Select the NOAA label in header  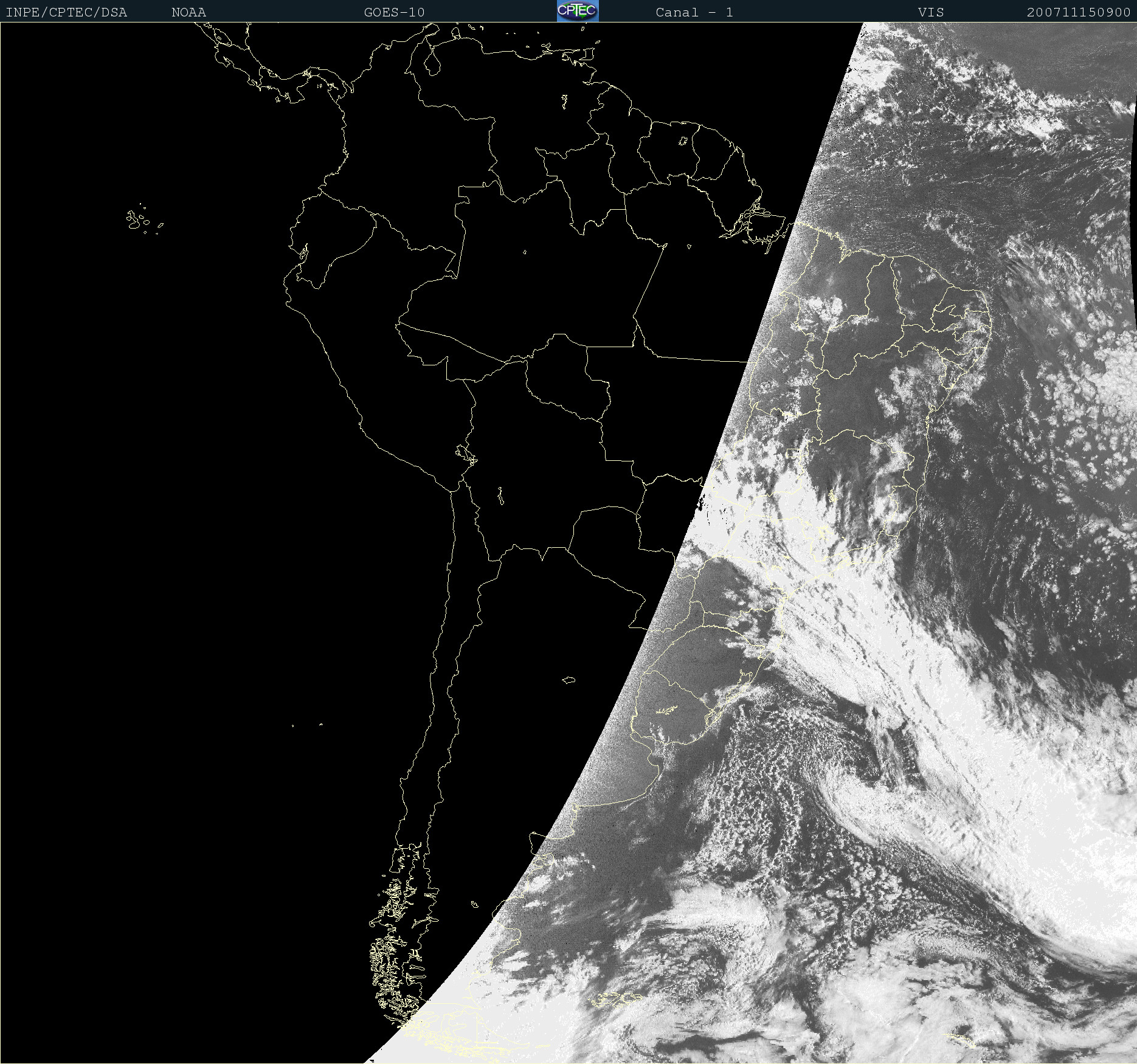coord(189,12)
